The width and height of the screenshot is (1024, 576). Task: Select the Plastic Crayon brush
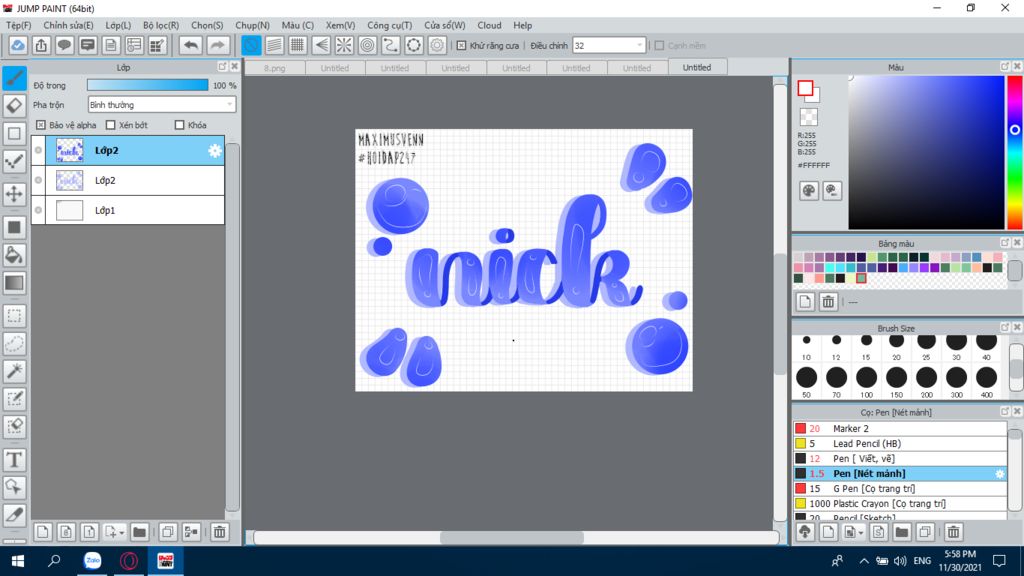point(900,504)
